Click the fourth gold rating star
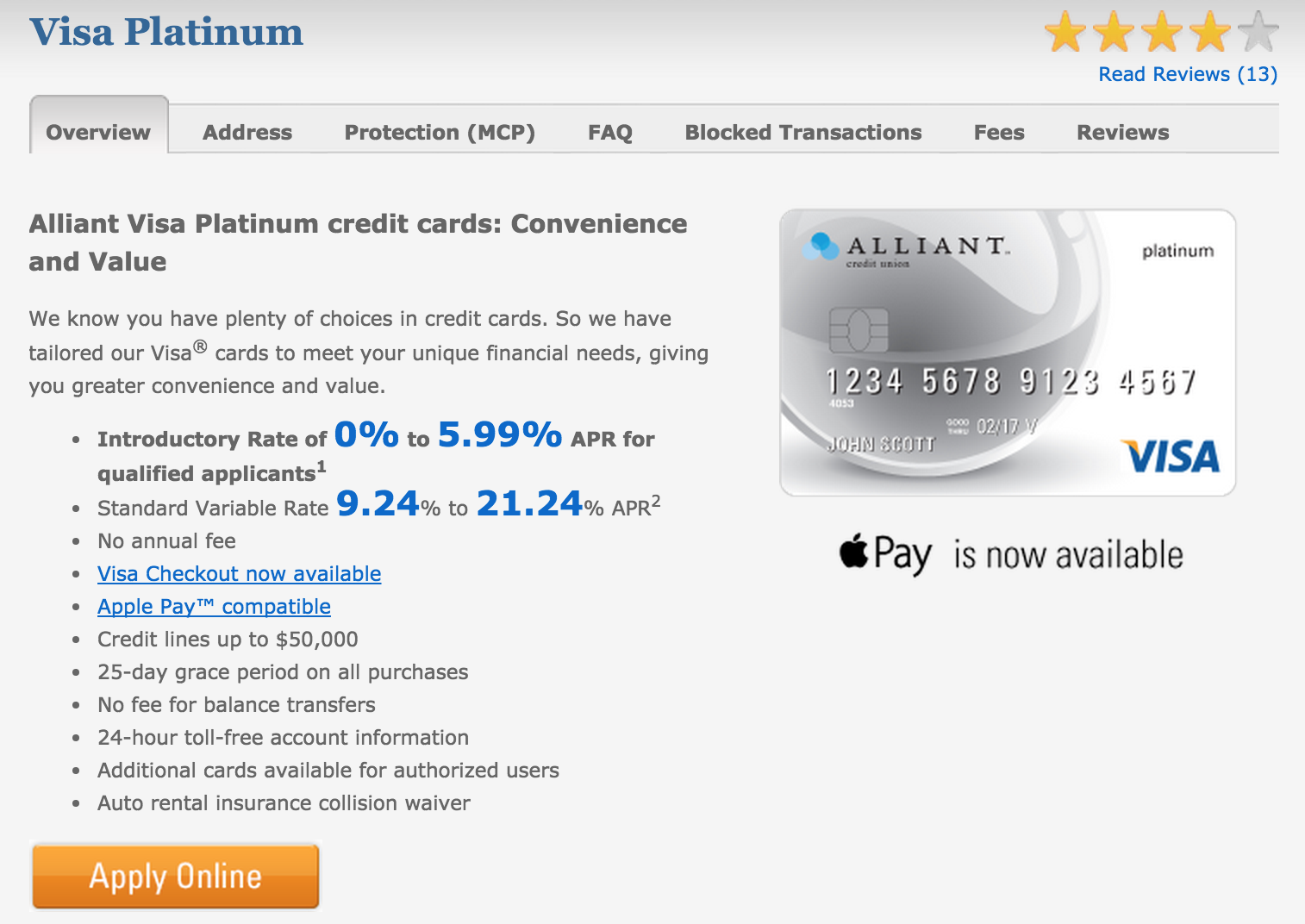This screenshot has height=924, width=1305. (x=1210, y=32)
